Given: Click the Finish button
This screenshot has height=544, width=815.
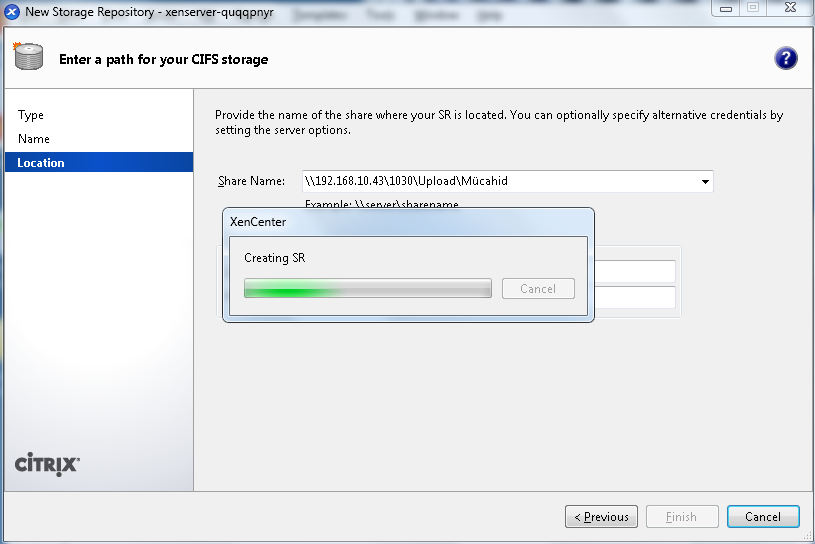Looking at the screenshot, I should tap(682, 516).
